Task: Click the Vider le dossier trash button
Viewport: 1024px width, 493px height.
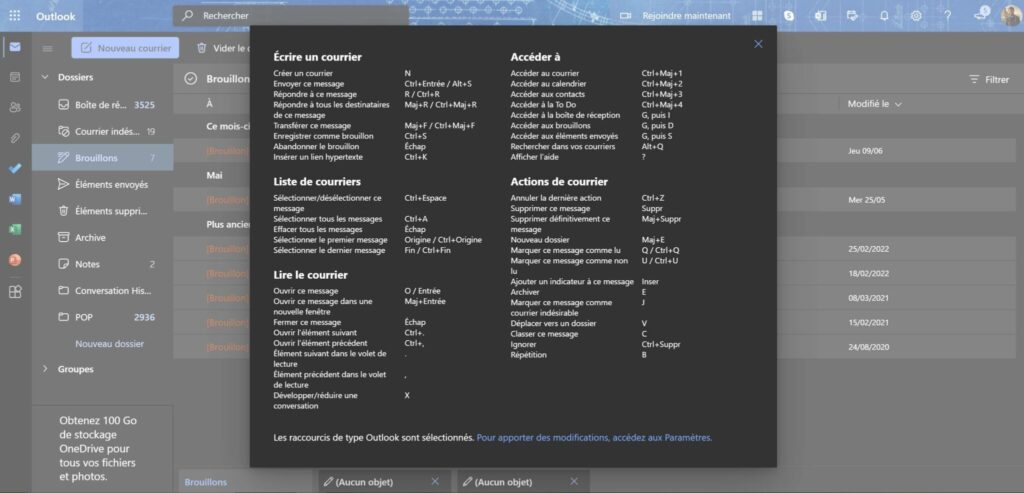Action: point(222,48)
